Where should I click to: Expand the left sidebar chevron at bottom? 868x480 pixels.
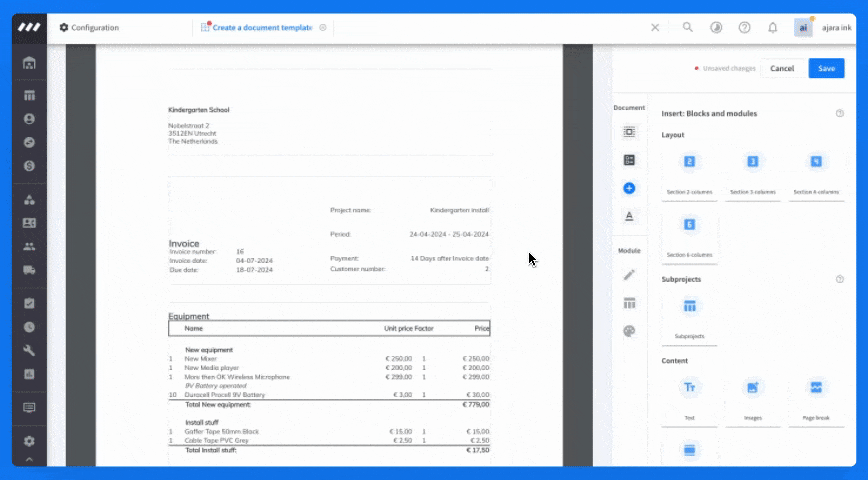[x=29, y=460]
